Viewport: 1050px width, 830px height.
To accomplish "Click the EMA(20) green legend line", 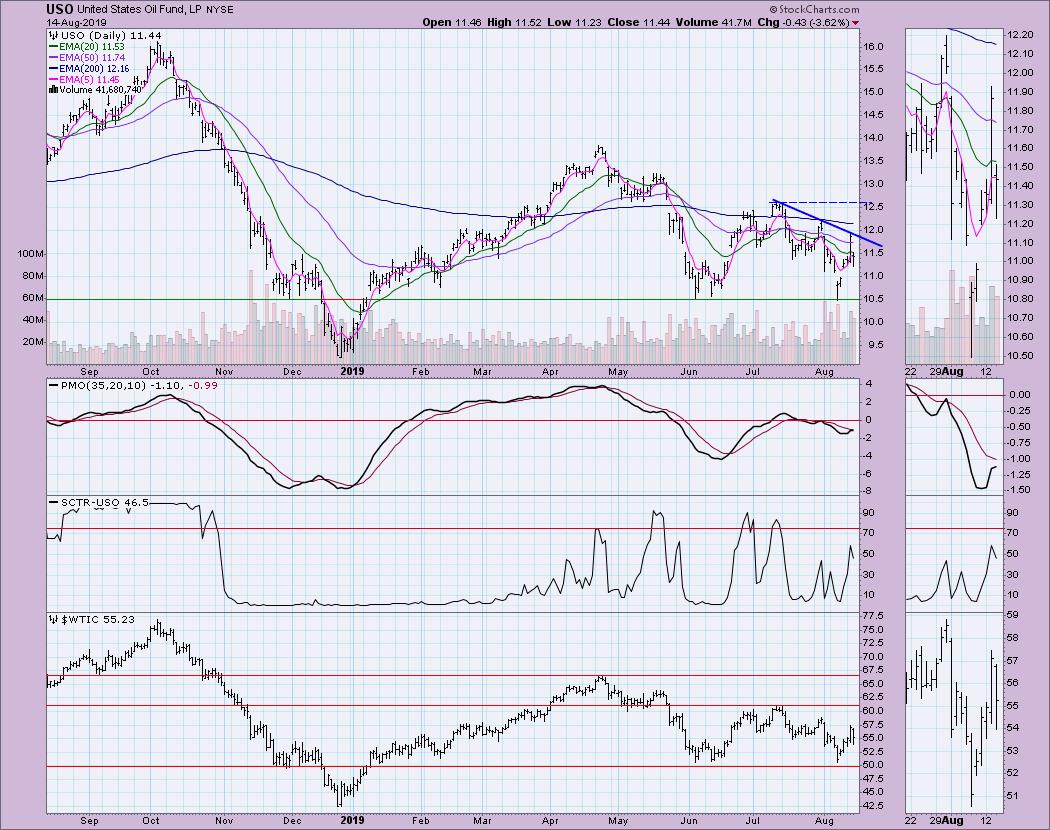I will coord(53,47).
